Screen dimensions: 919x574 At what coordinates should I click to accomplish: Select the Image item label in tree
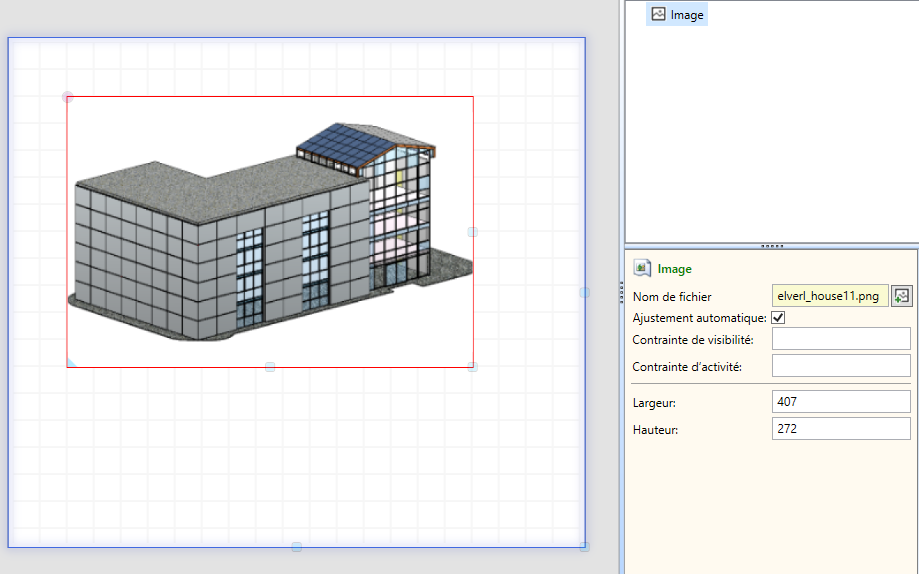pos(687,15)
